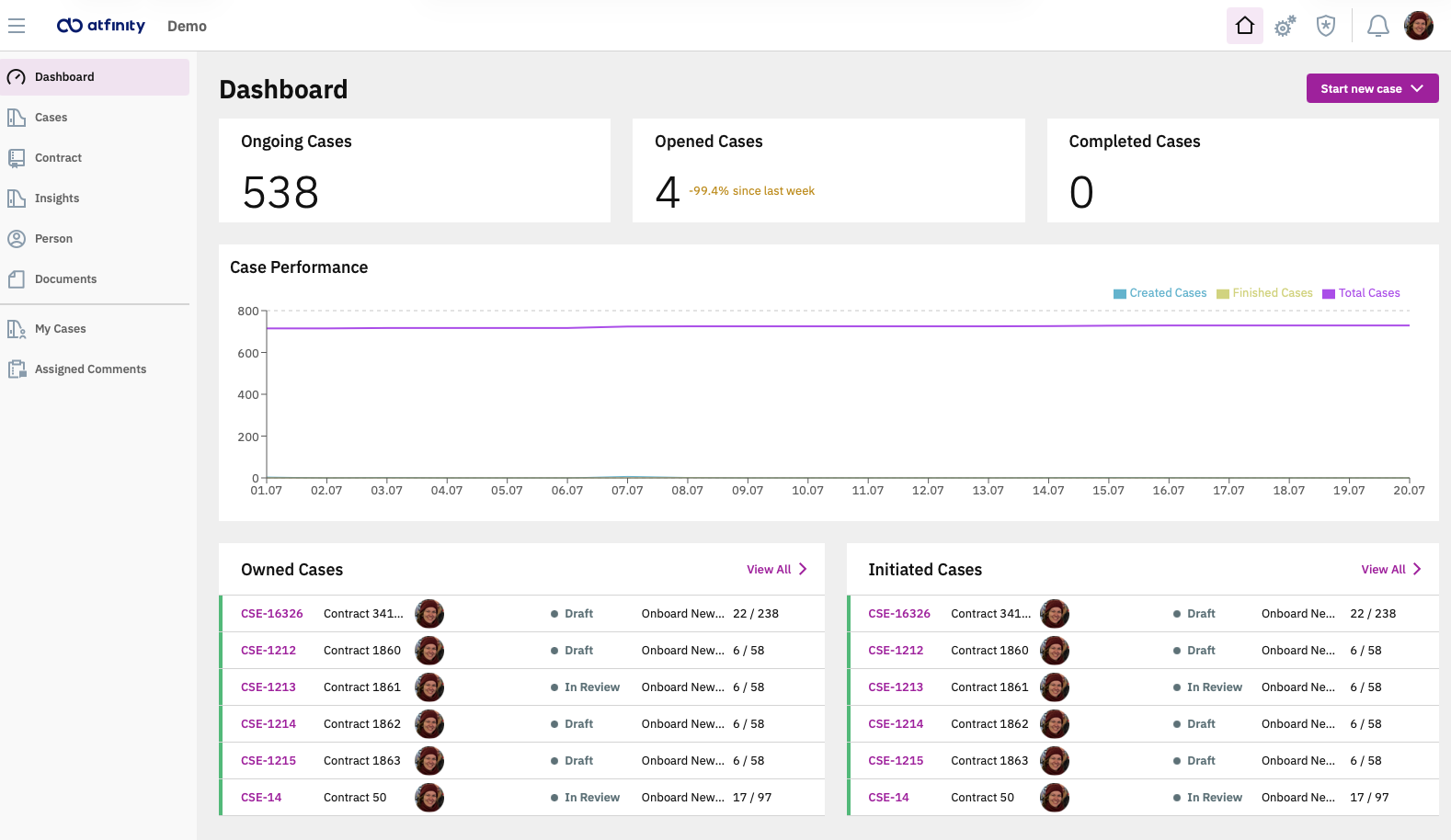1451x840 pixels.
Task: Click the Insights sidebar icon
Action: [x=17, y=199]
